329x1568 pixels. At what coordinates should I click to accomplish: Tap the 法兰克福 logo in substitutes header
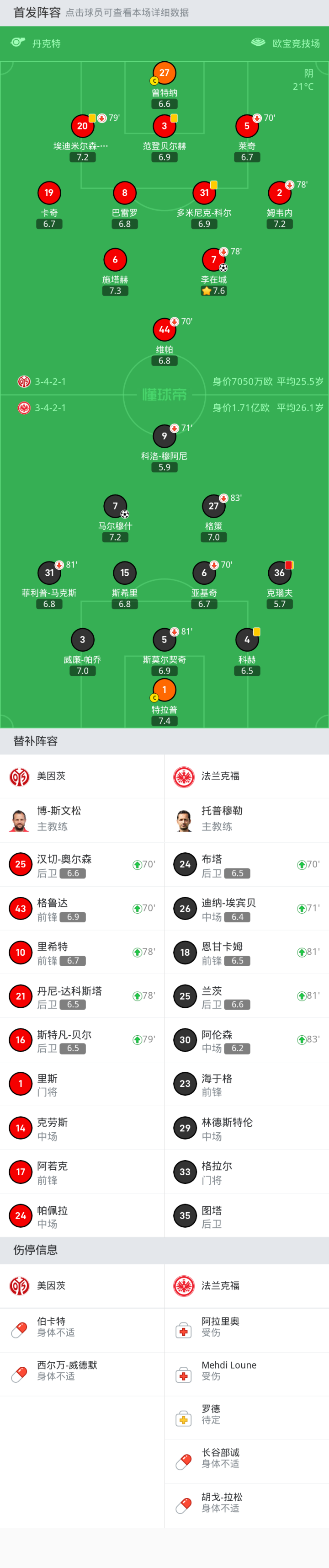point(184,776)
